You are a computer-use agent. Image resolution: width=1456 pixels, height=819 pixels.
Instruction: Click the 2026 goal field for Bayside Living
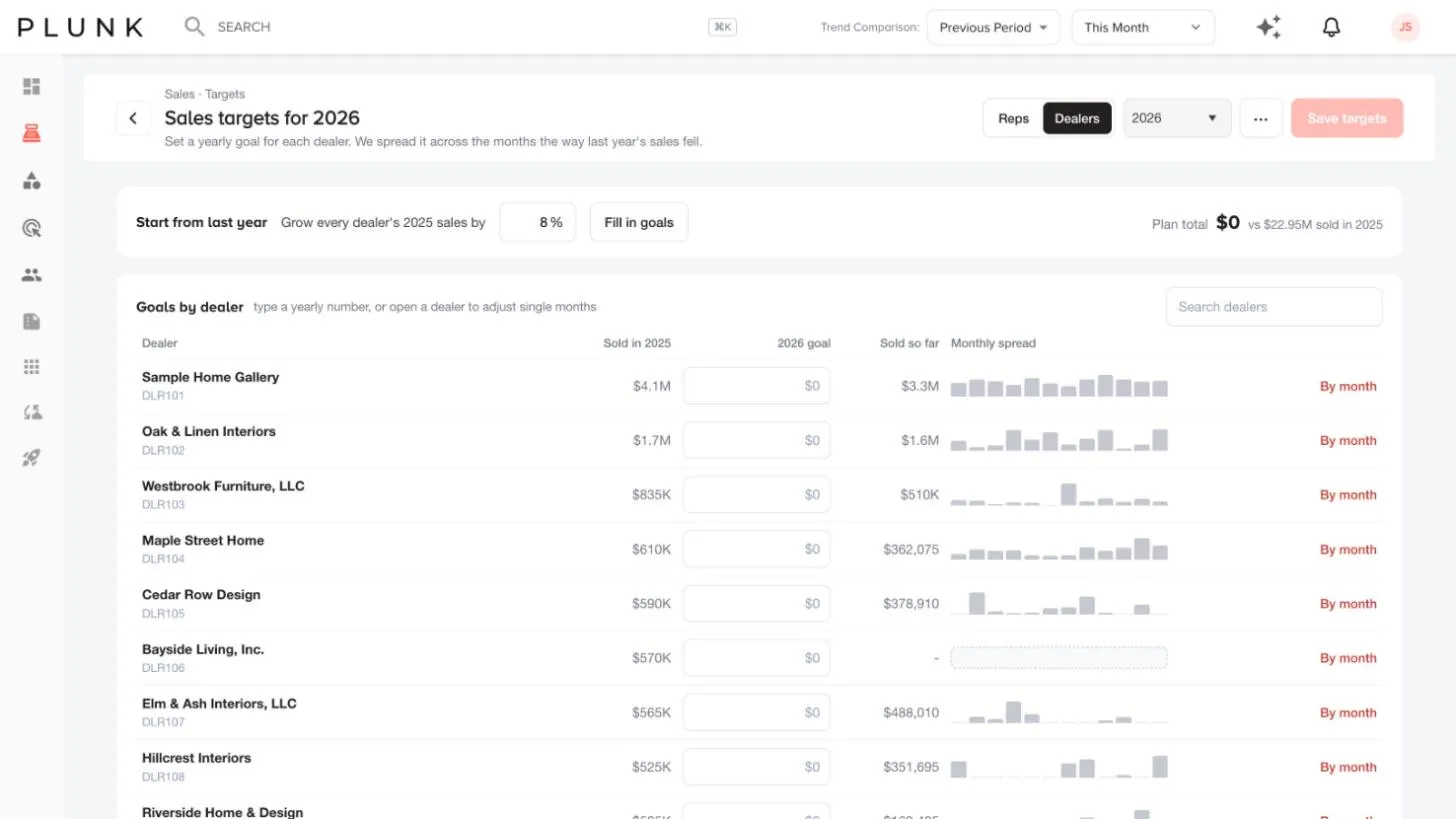(756, 658)
